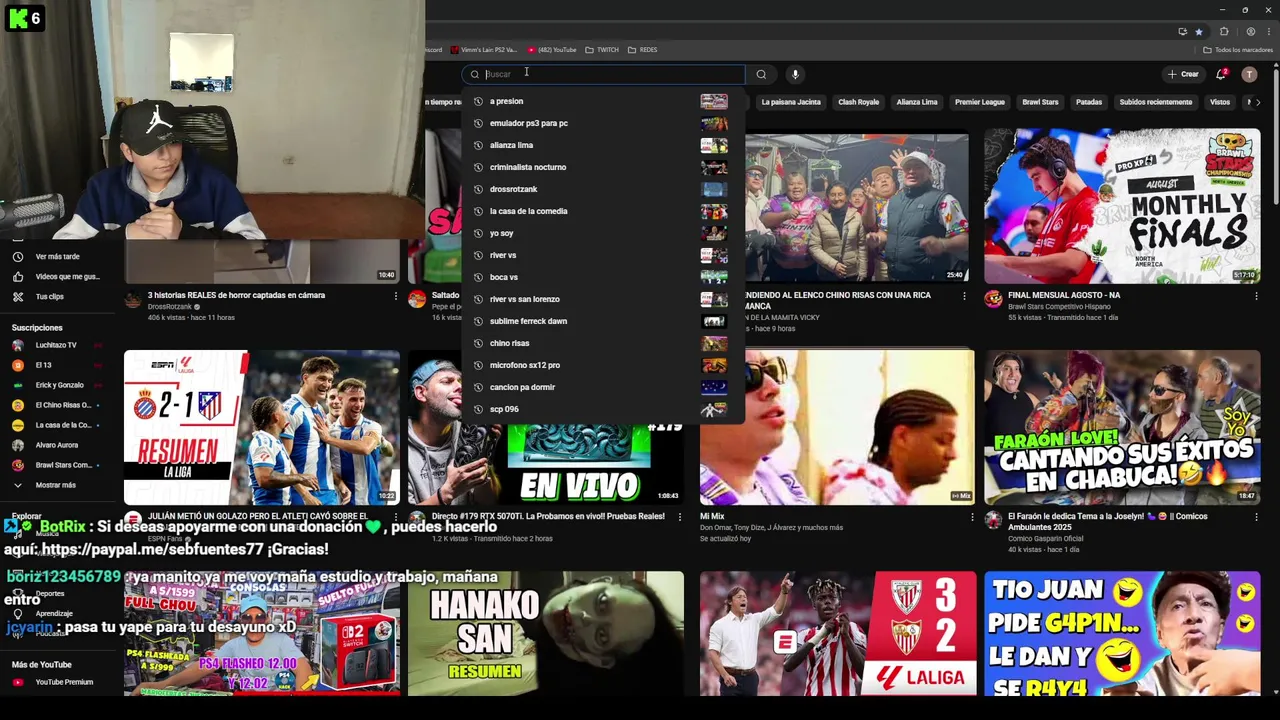Select 'river vs san lorenzo' suggestion
1280x720 pixels.
point(603,299)
